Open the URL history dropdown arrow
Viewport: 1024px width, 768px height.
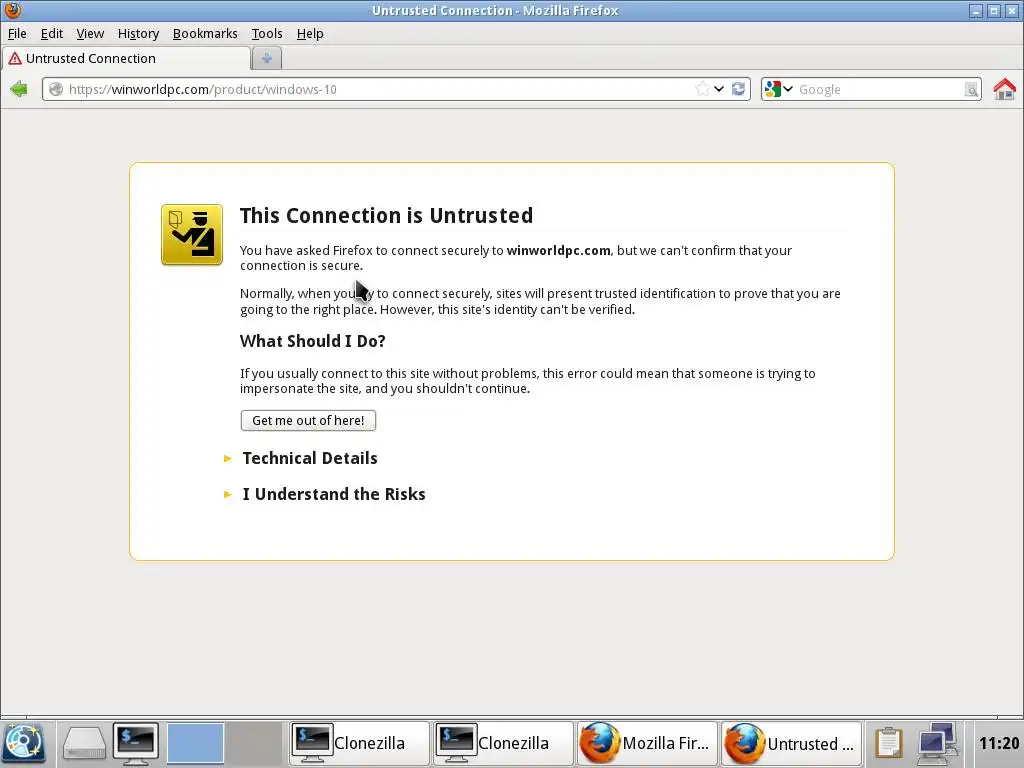coord(719,89)
